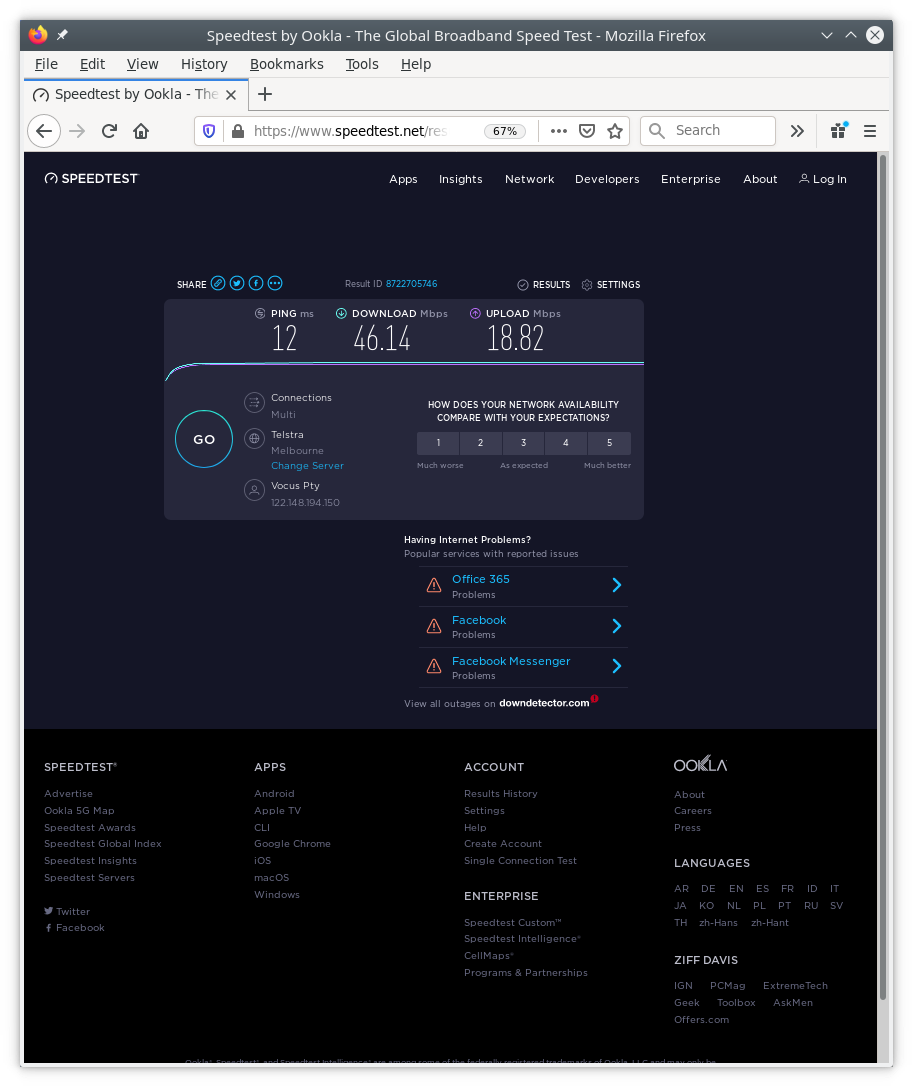Screen dimensions: 913x1087
Task: Open Results History footer link
Action: 501,794
